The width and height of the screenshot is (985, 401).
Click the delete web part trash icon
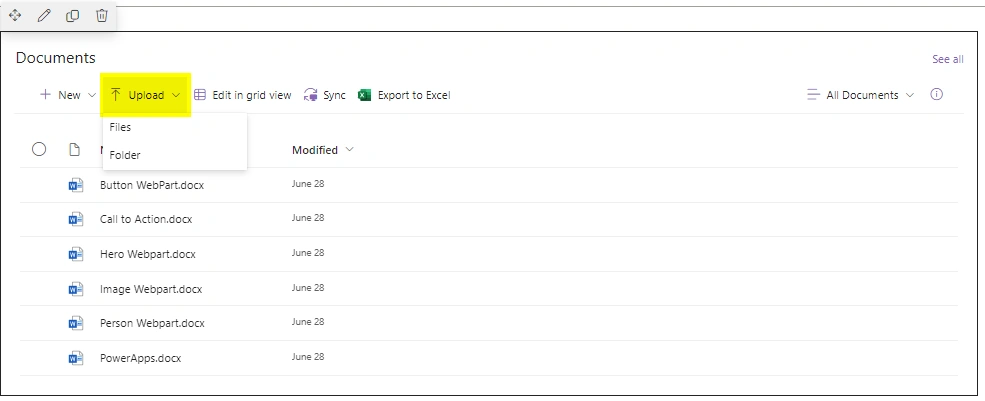click(102, 16)
